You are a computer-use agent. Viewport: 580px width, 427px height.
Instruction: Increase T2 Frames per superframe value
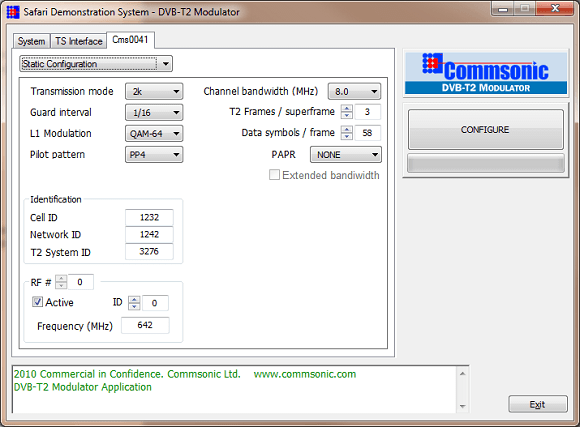[347, 108]
